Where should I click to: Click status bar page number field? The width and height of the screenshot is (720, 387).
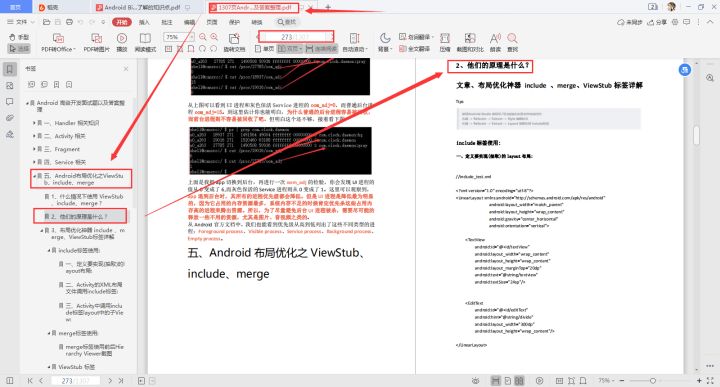coord(76,381)
